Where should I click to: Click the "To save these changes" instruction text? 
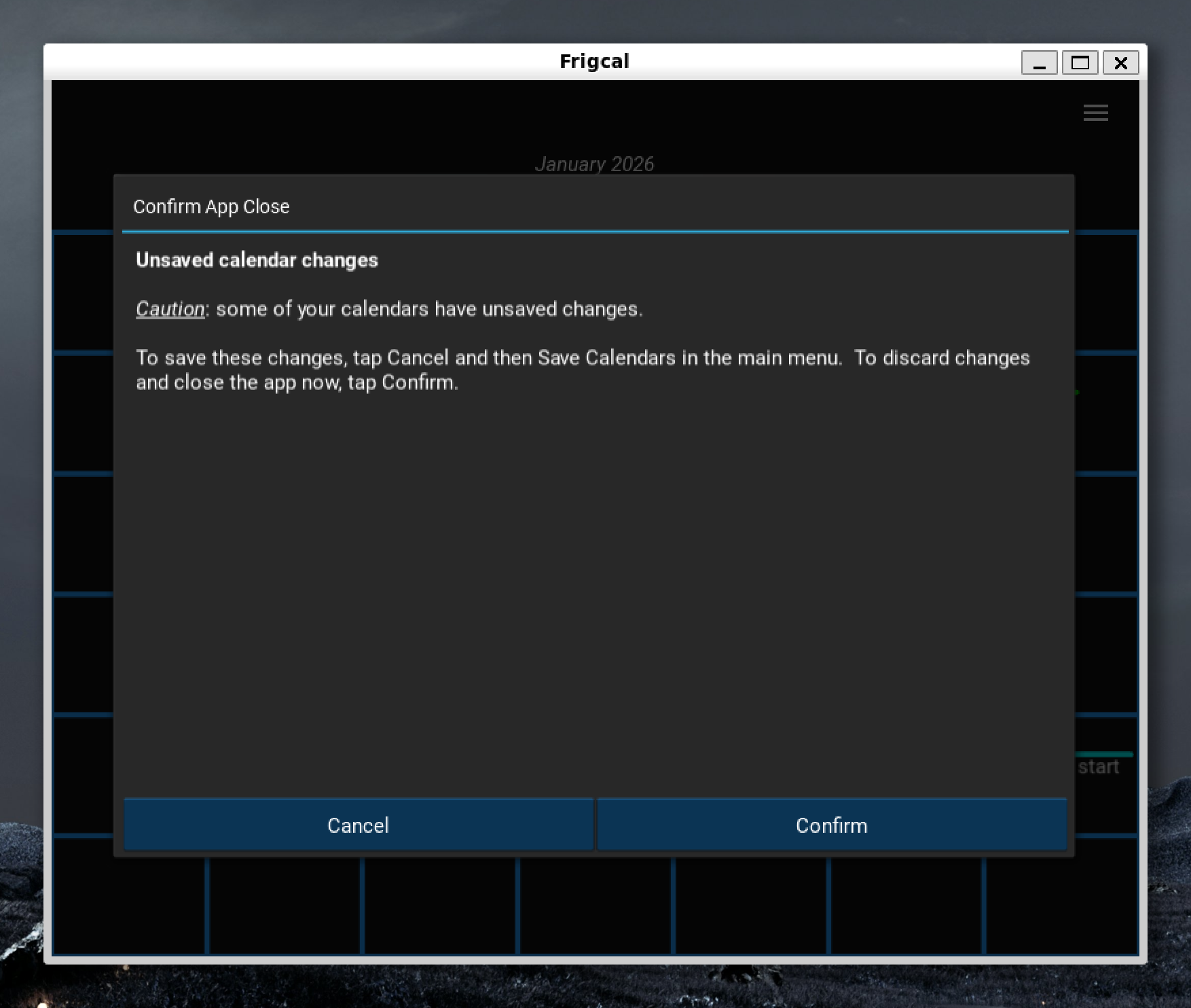pyautogui.click(x=583, y=370)
